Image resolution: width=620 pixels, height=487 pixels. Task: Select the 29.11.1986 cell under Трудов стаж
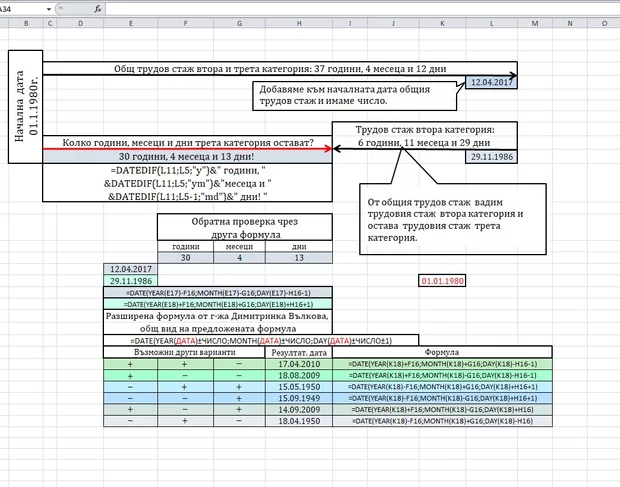click(493, 157)
